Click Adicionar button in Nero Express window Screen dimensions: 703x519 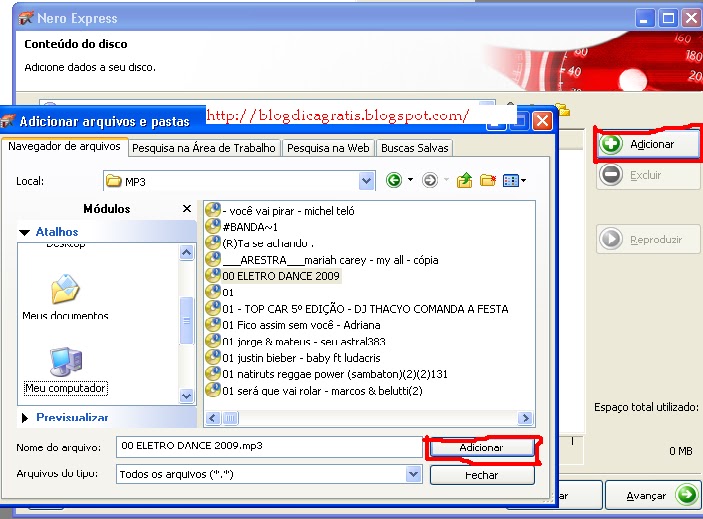pos(648,144)
